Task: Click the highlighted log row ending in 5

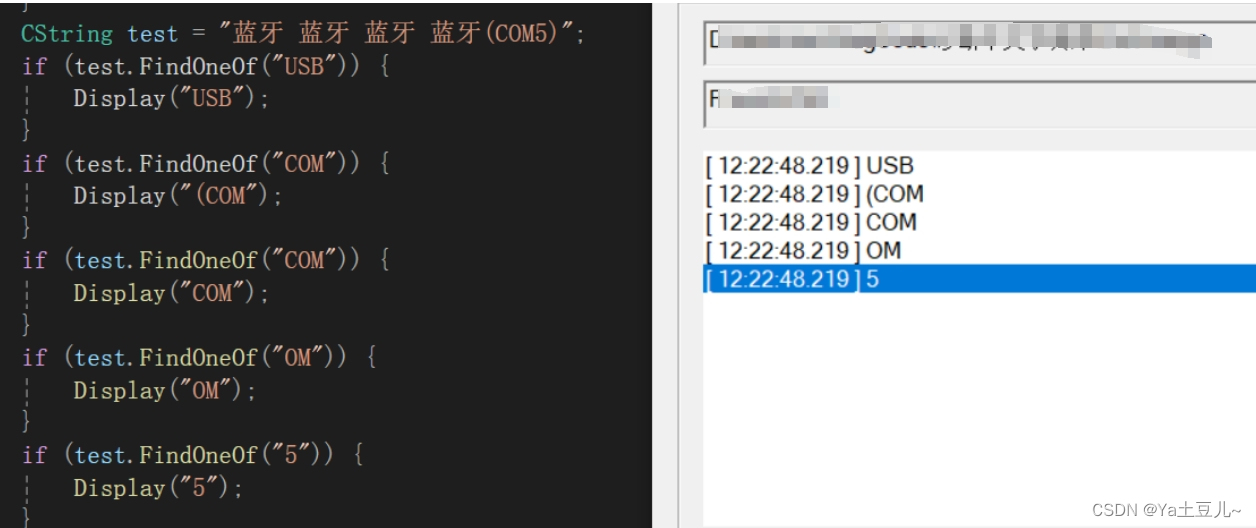Action: point(979,279)
